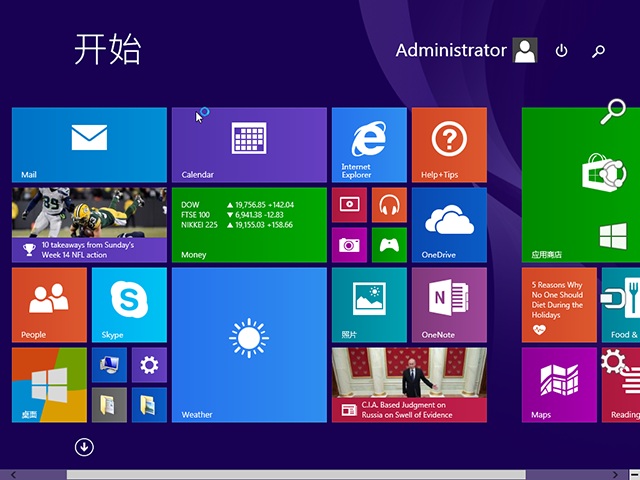Open the 应用商店 Store tile

pyautogui.click(x=581, y=185)
